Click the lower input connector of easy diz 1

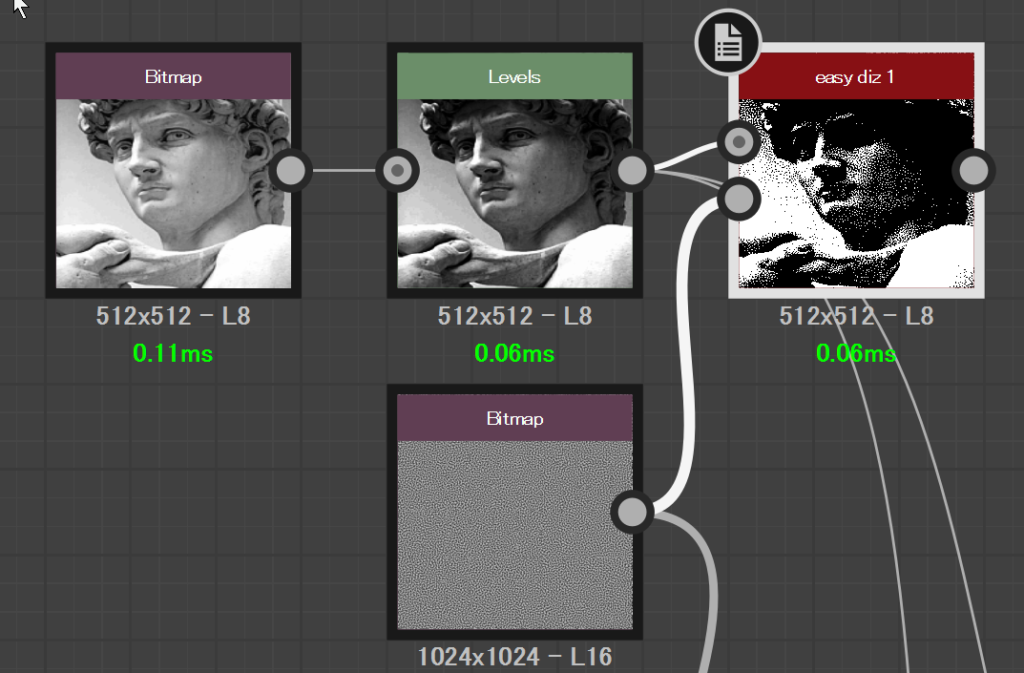click(x=739, y=198)
